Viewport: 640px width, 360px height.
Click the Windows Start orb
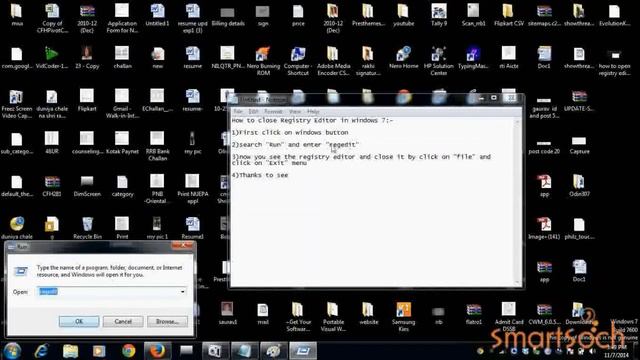(x=12, y=351)
